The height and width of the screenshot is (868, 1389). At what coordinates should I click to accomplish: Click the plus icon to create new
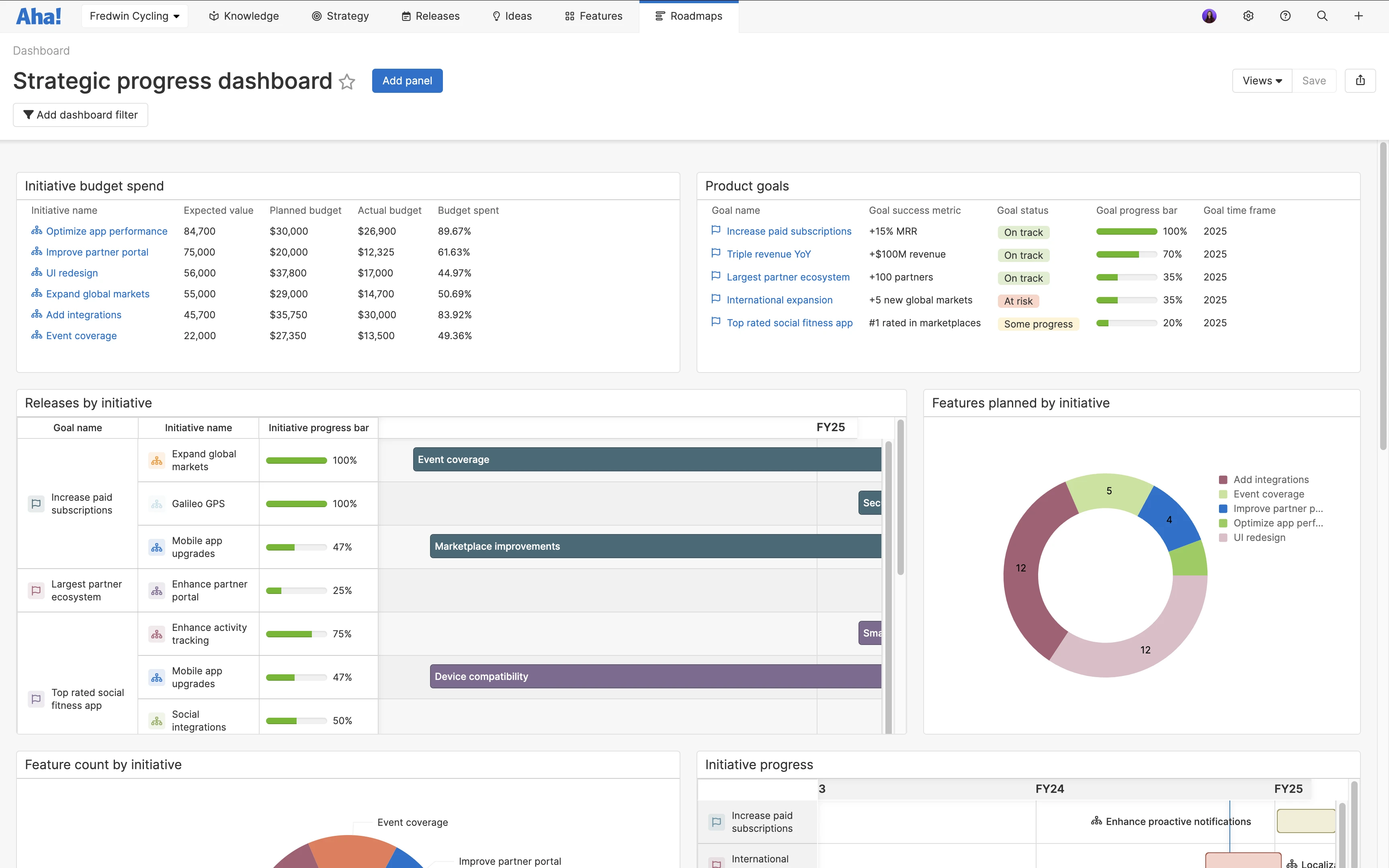[x=1359, y=16]
